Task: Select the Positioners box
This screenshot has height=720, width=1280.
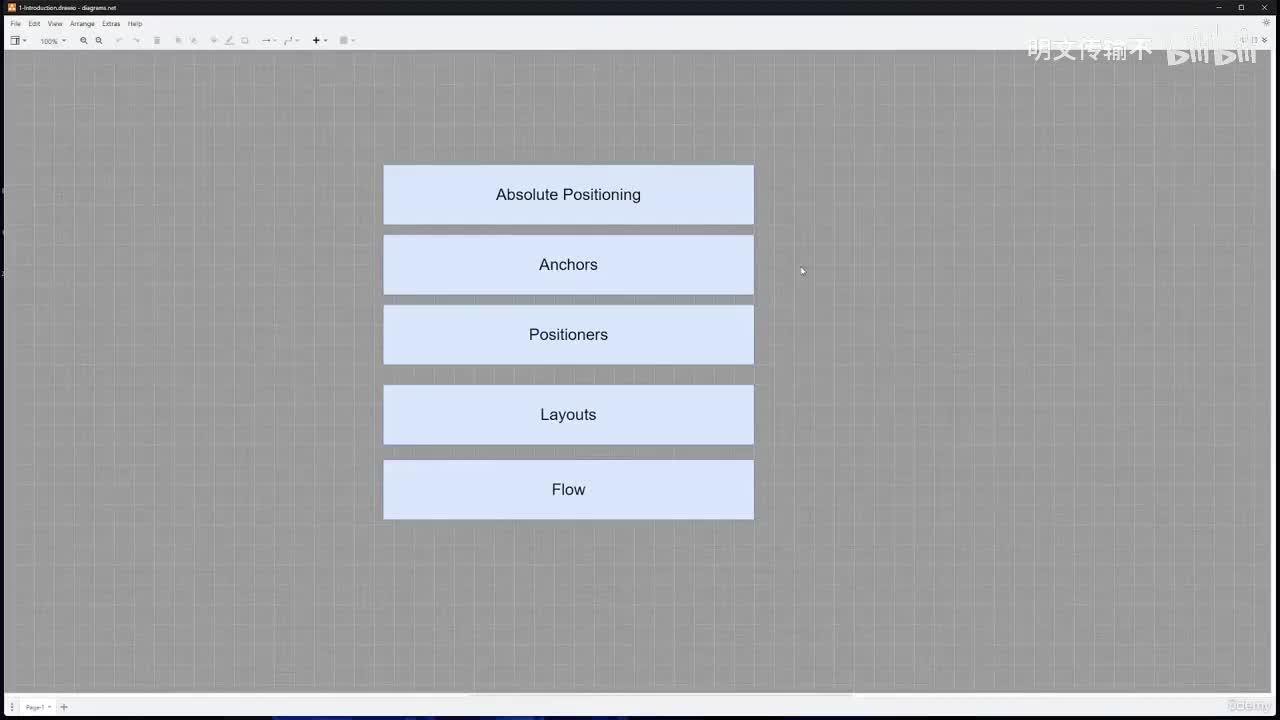Action: [568, 335]
